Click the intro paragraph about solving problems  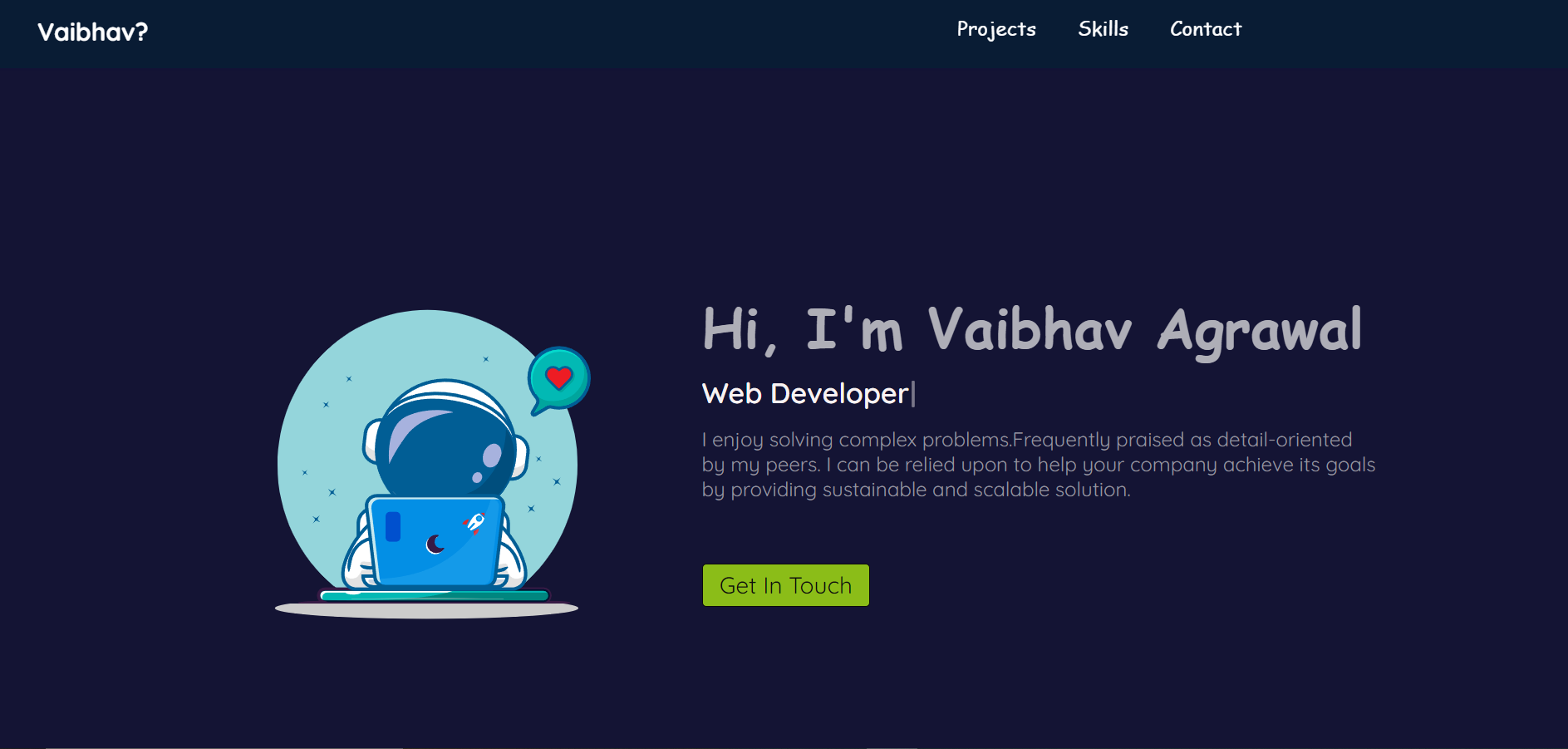click(1039, 465)
